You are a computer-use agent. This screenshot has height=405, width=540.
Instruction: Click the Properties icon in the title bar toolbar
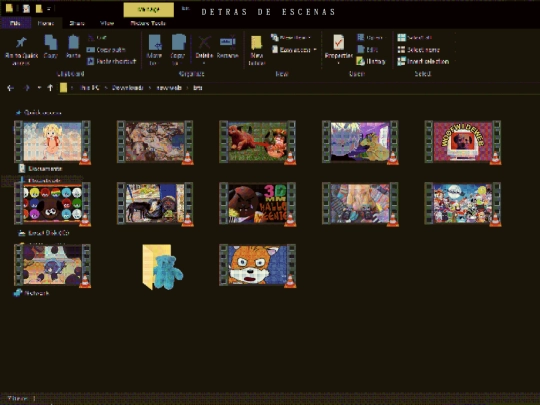pyautogui.click(x=26, y=8)
